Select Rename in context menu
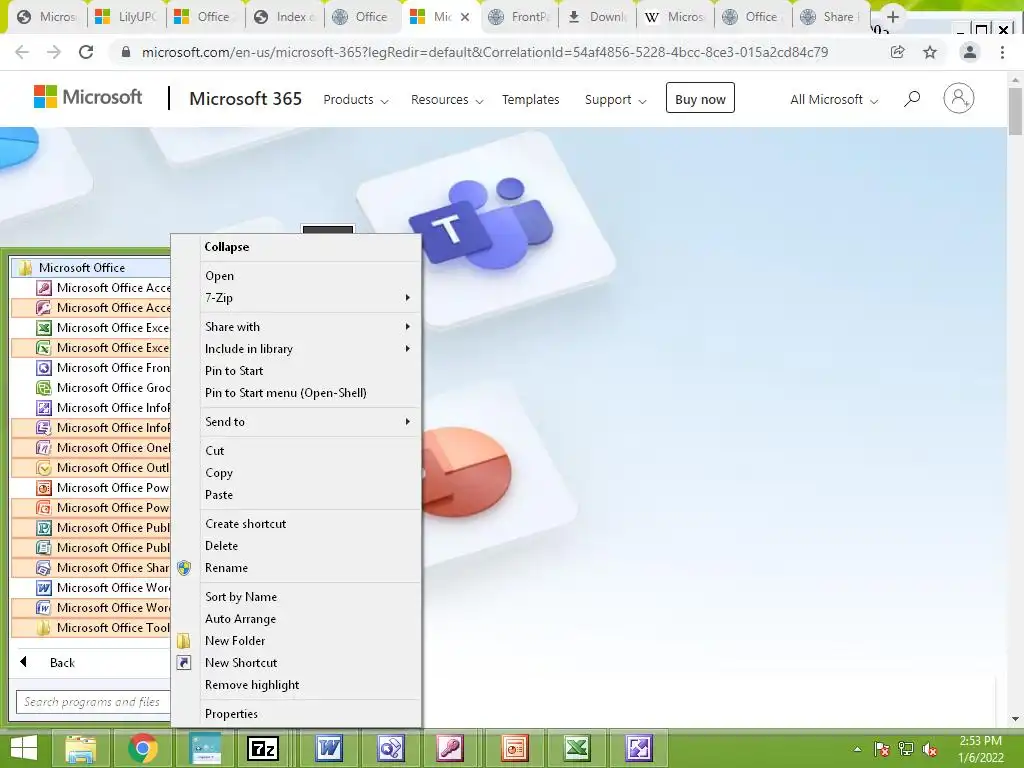This screenshot has height=768, width=1024. click(310, 568)
